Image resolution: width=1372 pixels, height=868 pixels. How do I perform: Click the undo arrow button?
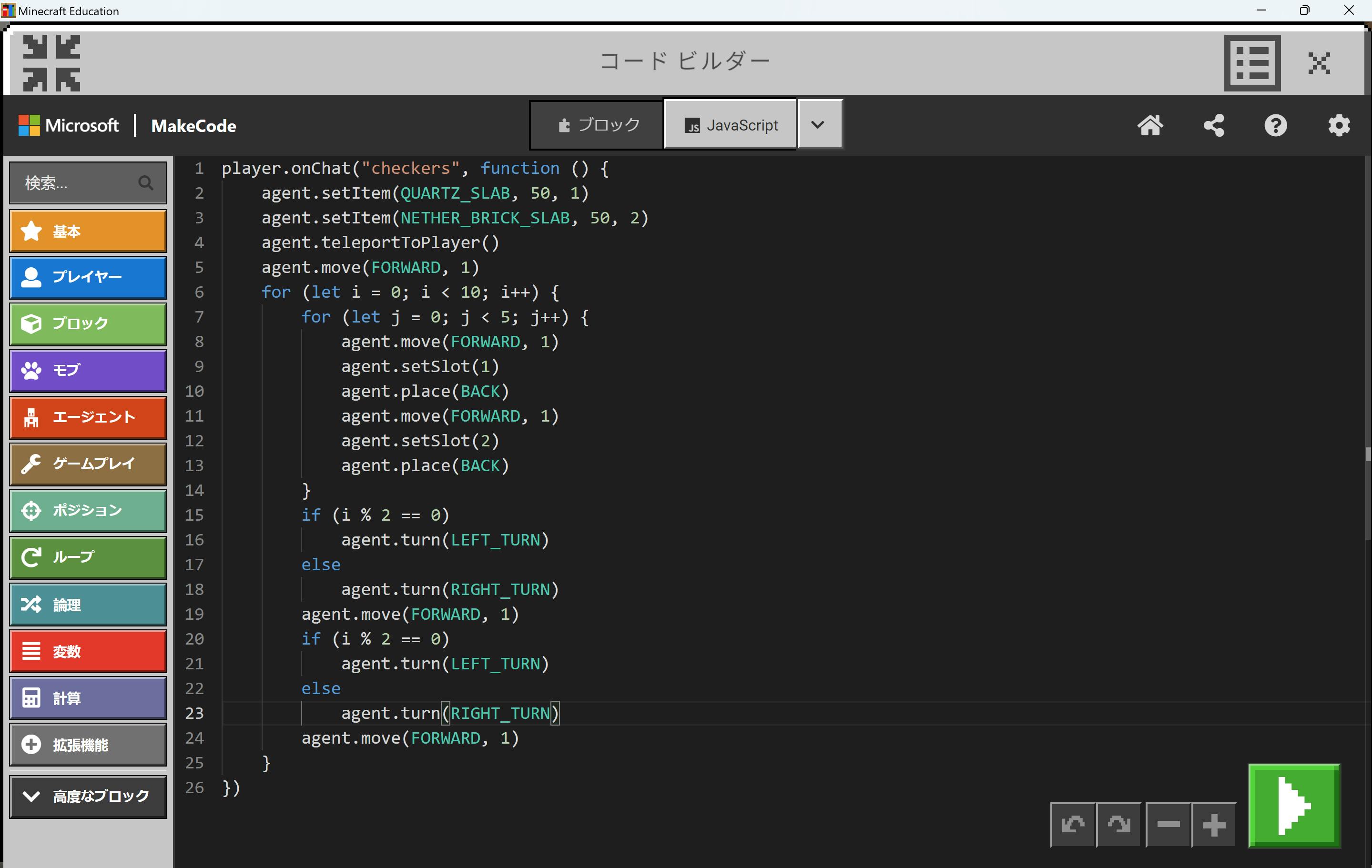coord(1072,824)
